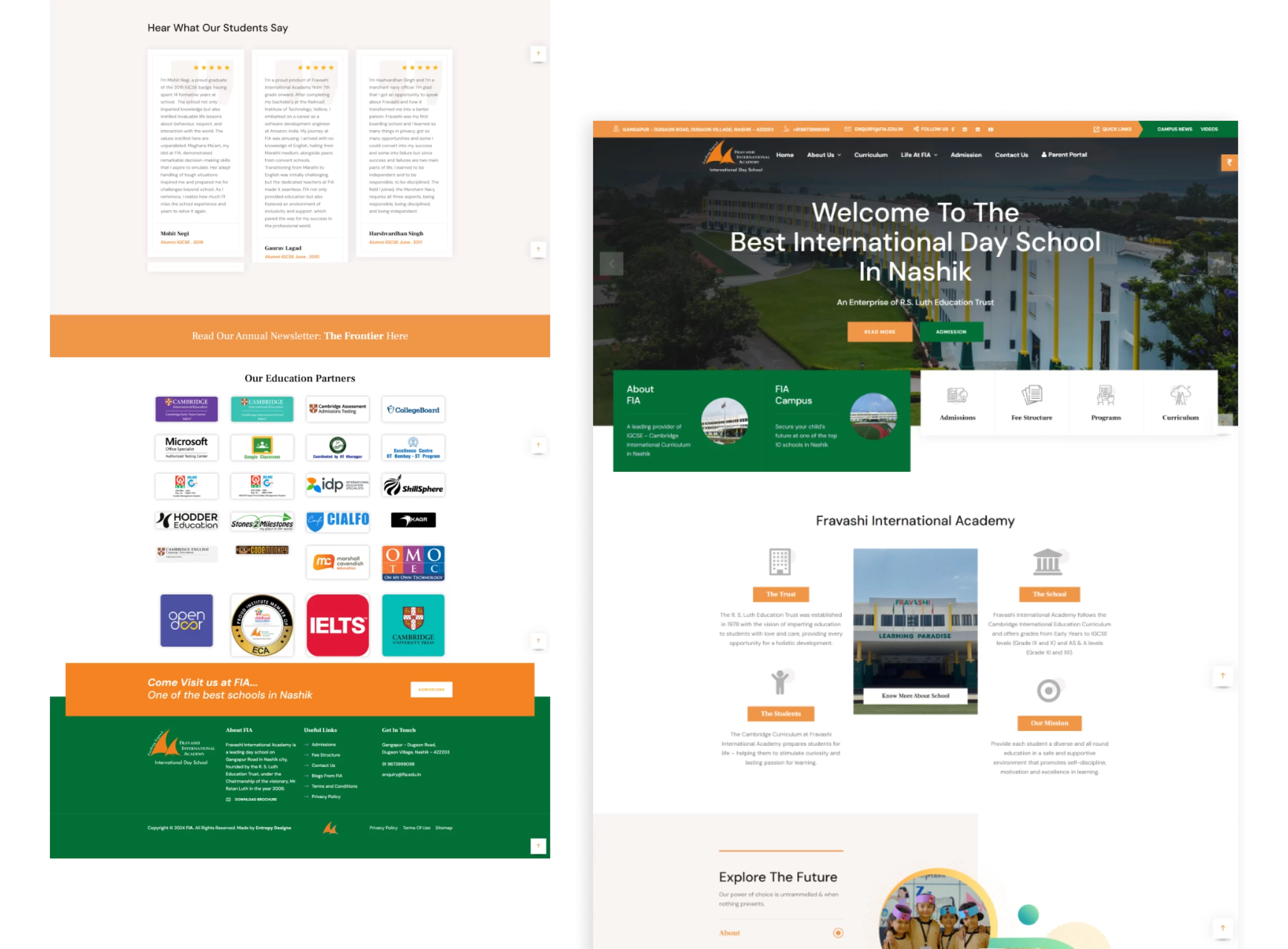Expand the About Us dropdown menu
The height and width of the screenshot is (949, 1288).
point(824,154)
